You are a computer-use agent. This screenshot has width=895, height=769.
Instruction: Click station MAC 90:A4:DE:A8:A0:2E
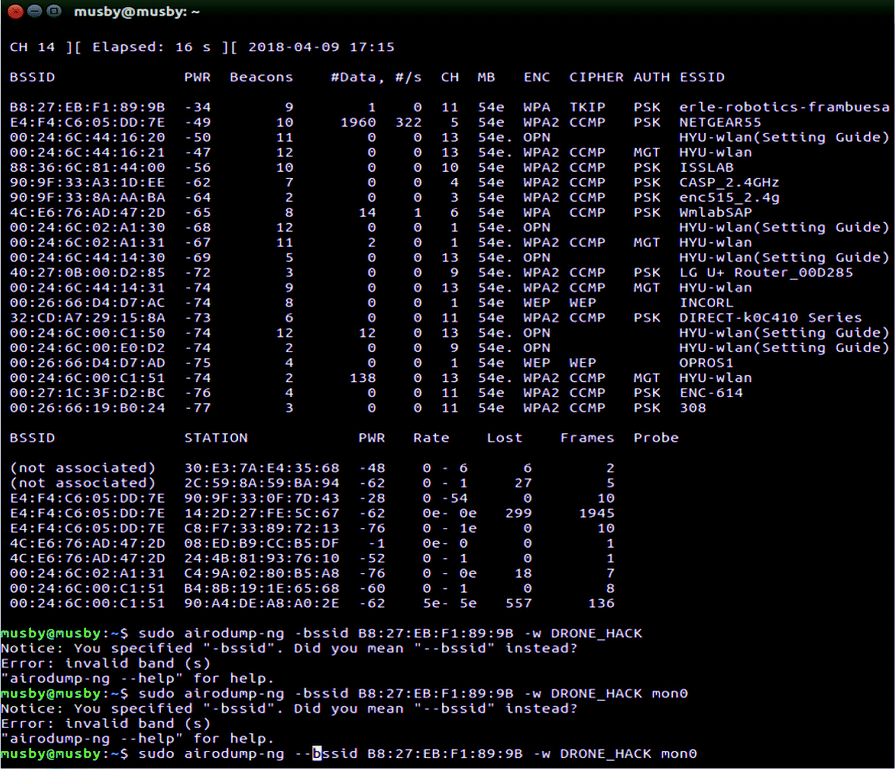261,603
